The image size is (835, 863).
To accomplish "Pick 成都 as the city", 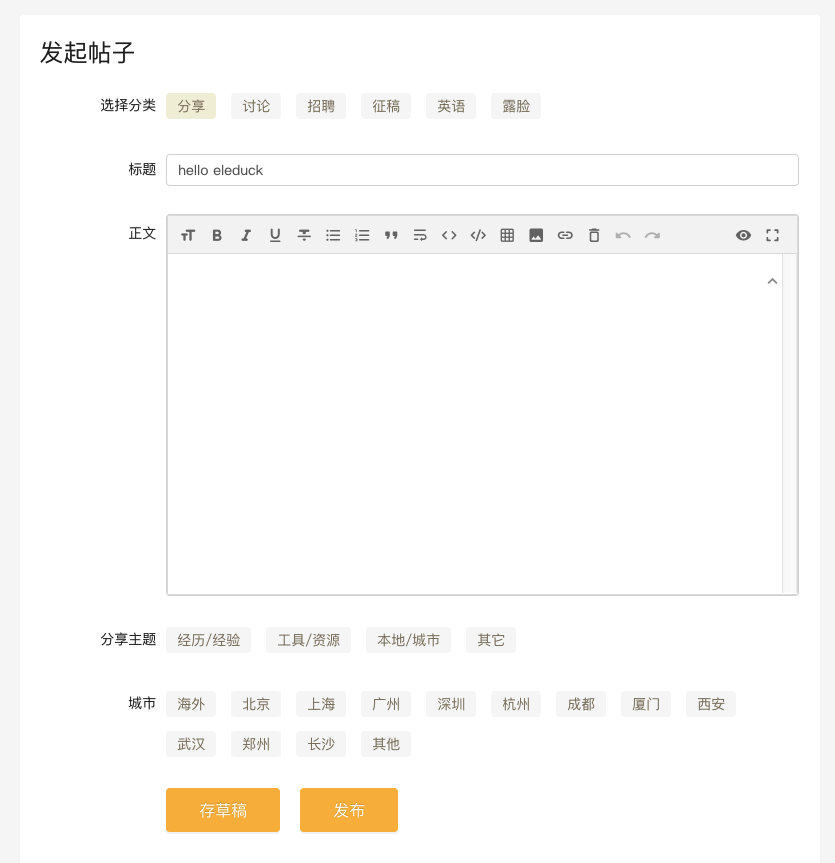I will pos(581,704).
